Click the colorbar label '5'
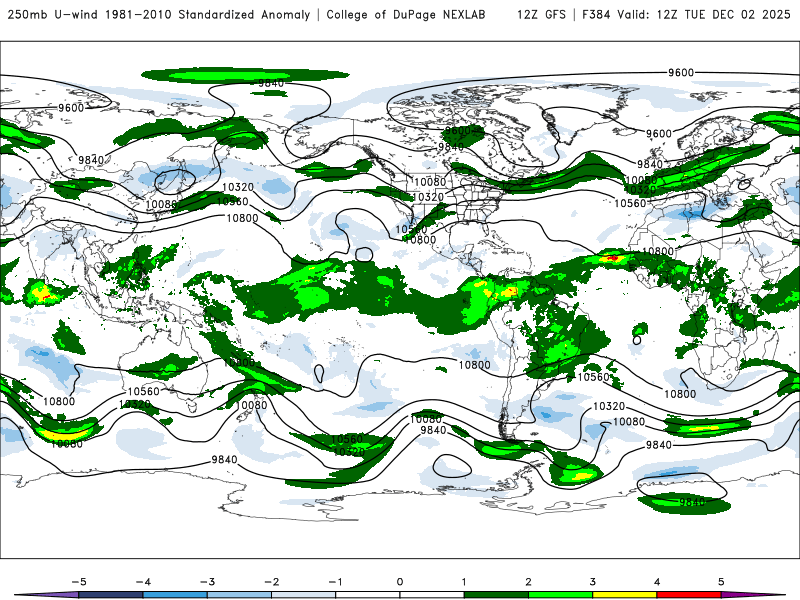Screen dimensions: 800x600 [721, 582]
